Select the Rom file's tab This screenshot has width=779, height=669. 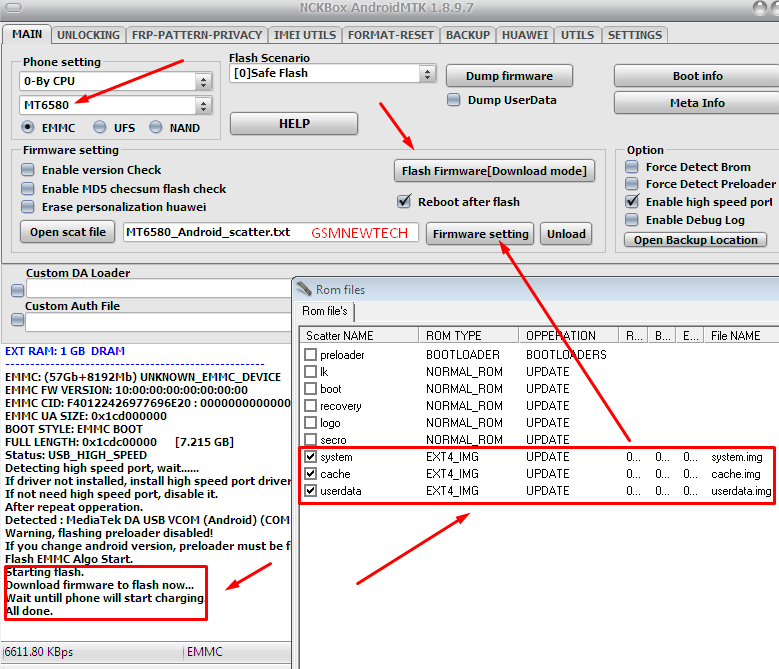(324, 311)
